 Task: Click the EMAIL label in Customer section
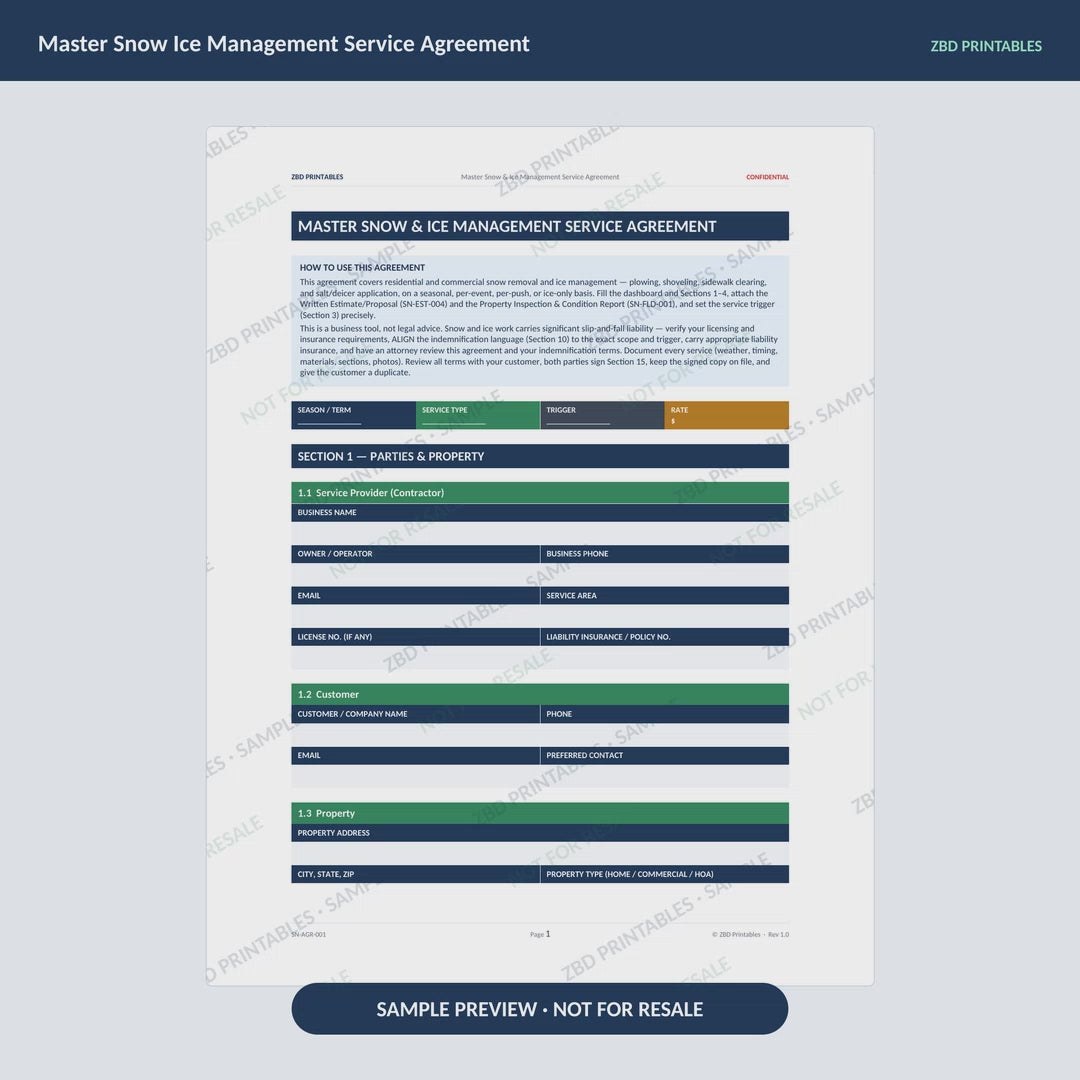(309, 756)
